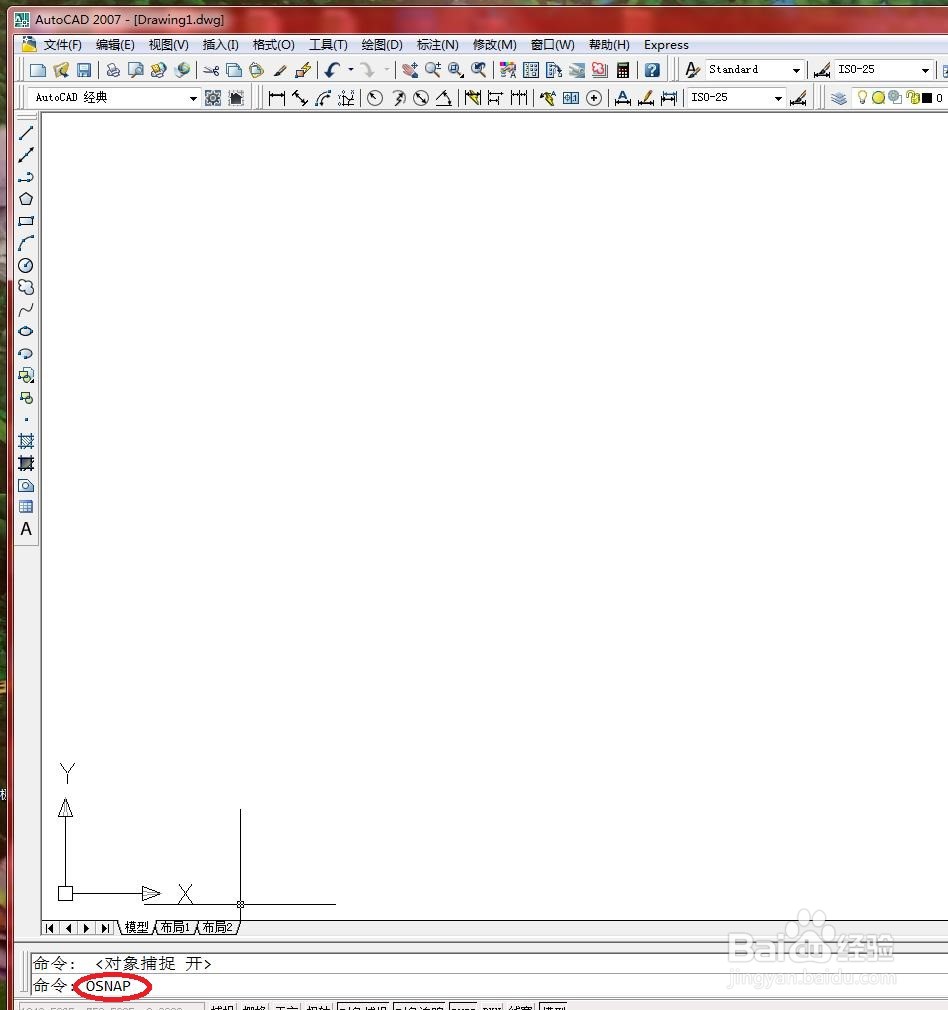Click the Help question mark icon

click(652, 70)
